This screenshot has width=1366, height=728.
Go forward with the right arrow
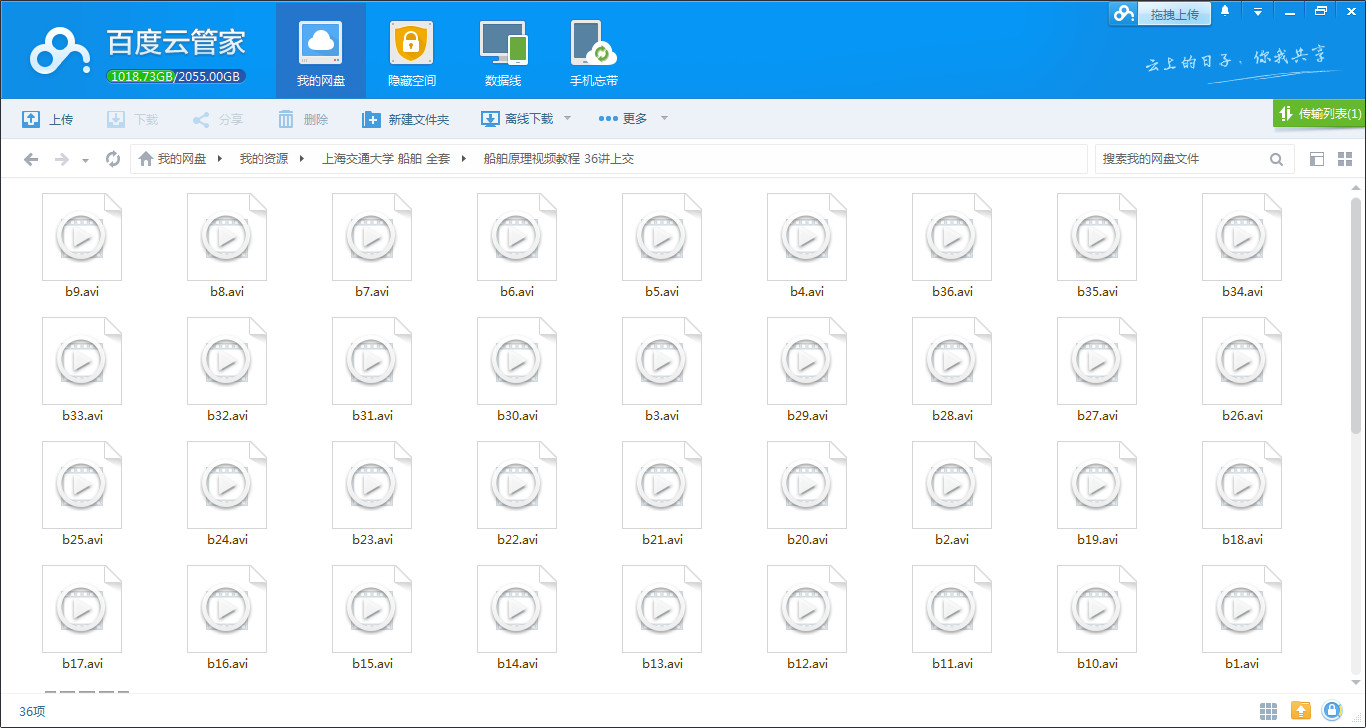61,159
